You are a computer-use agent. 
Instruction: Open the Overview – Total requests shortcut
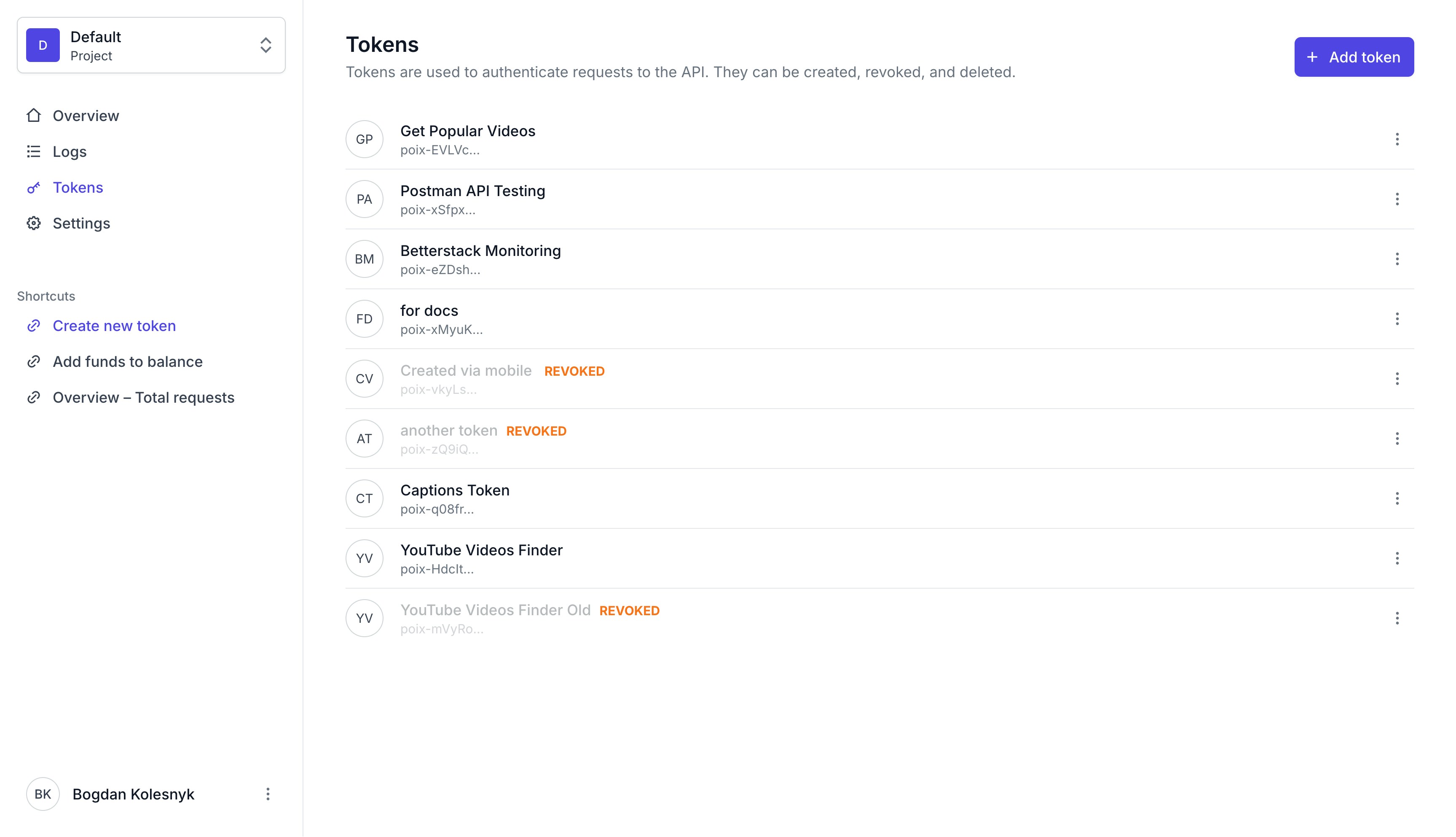[143, 397]
